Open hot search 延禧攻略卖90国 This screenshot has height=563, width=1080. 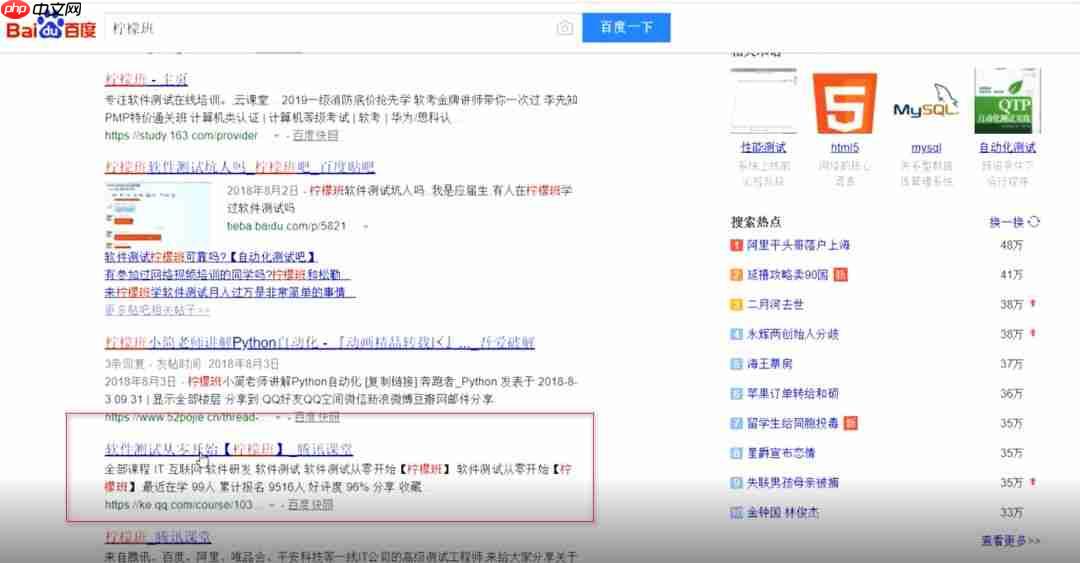tap(787, 274)
